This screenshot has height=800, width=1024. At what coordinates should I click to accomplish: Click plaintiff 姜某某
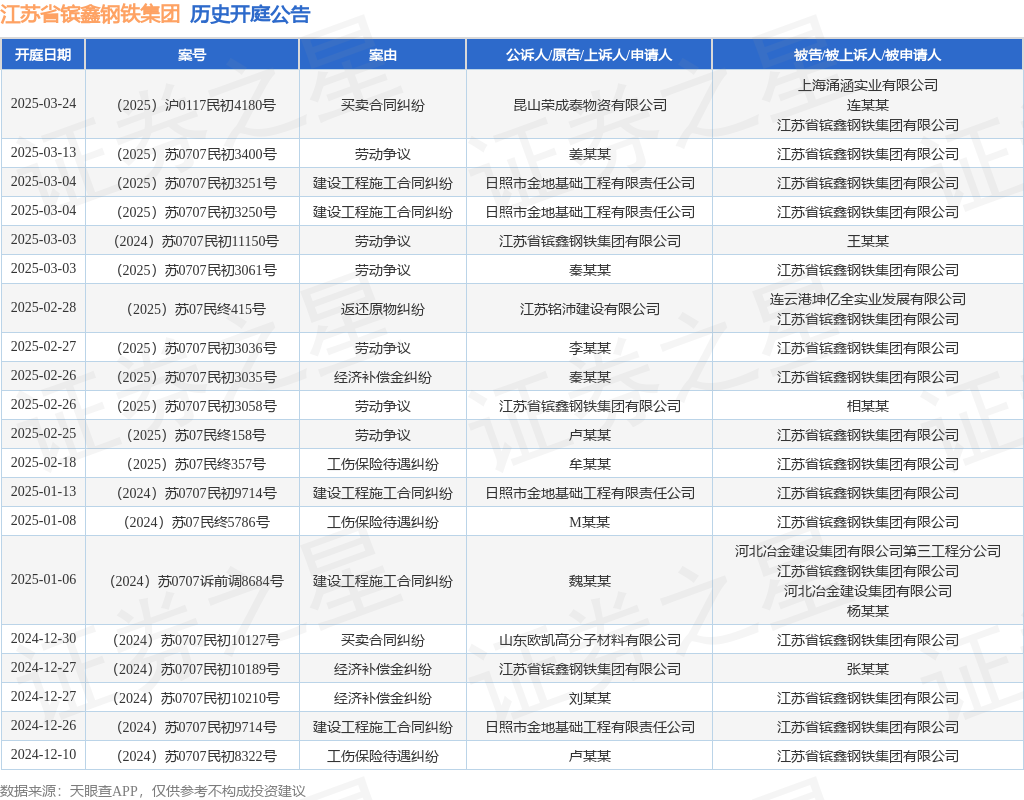(589, 154)
